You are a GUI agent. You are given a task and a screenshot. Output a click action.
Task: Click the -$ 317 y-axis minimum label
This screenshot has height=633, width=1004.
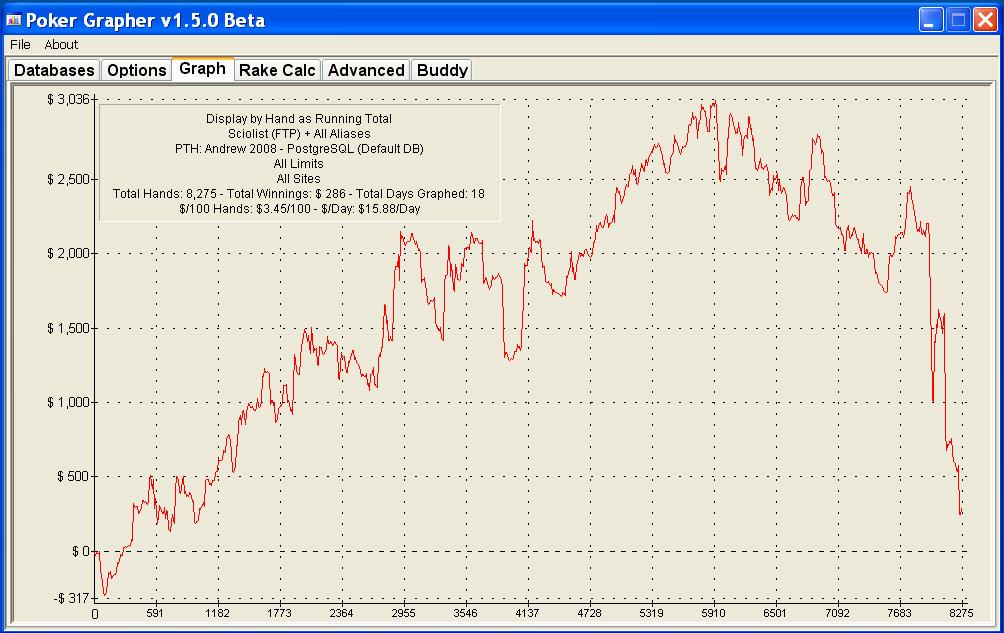click(67, 598)
